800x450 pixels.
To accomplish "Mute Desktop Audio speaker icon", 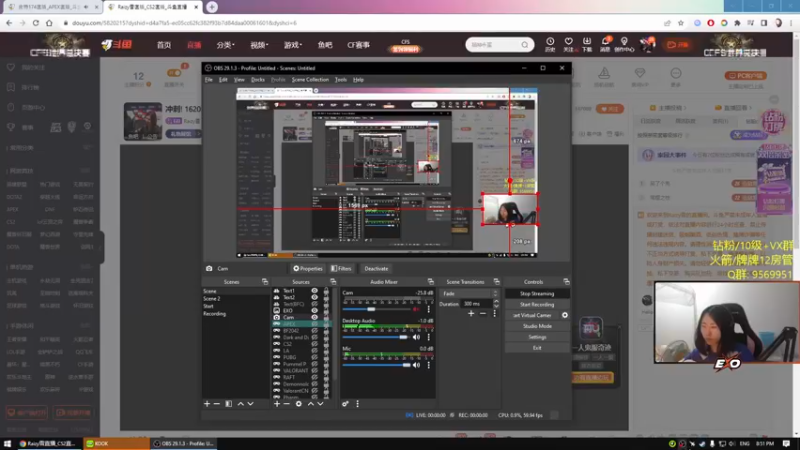I will click(x=416, y=337).
